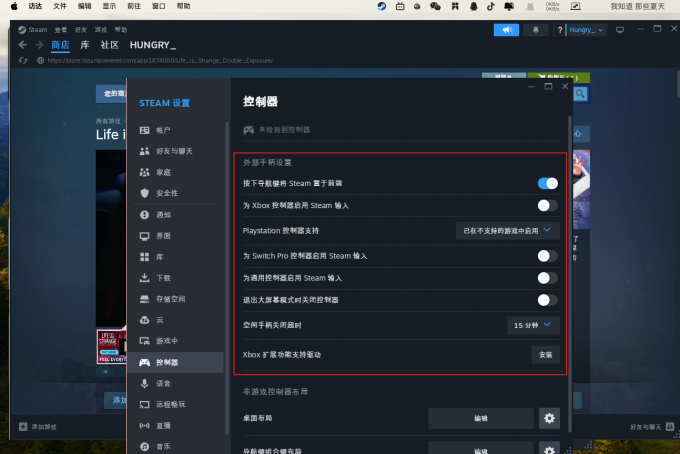Open macOS 文件 menu
The image size is (680, 454).
tap(60, 6)
